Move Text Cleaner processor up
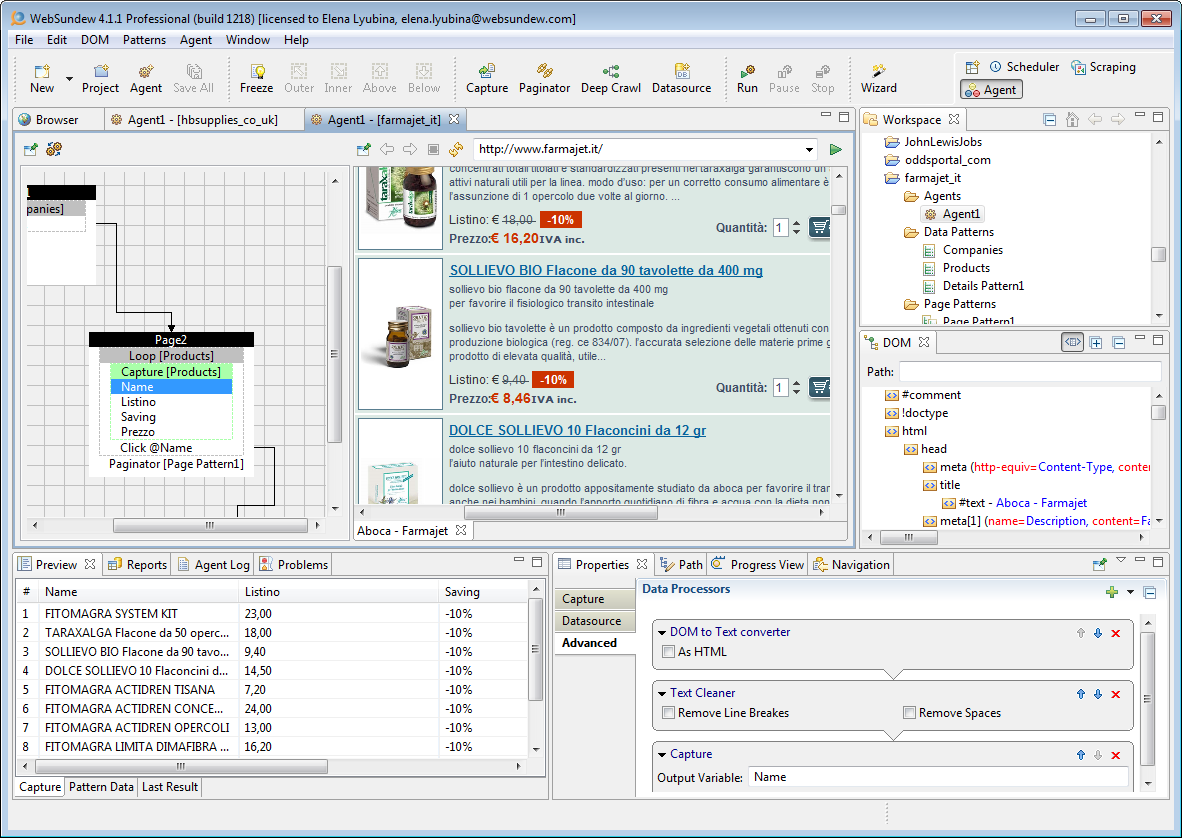The height and width of the screenshot is (838, 1182). 1081,694
